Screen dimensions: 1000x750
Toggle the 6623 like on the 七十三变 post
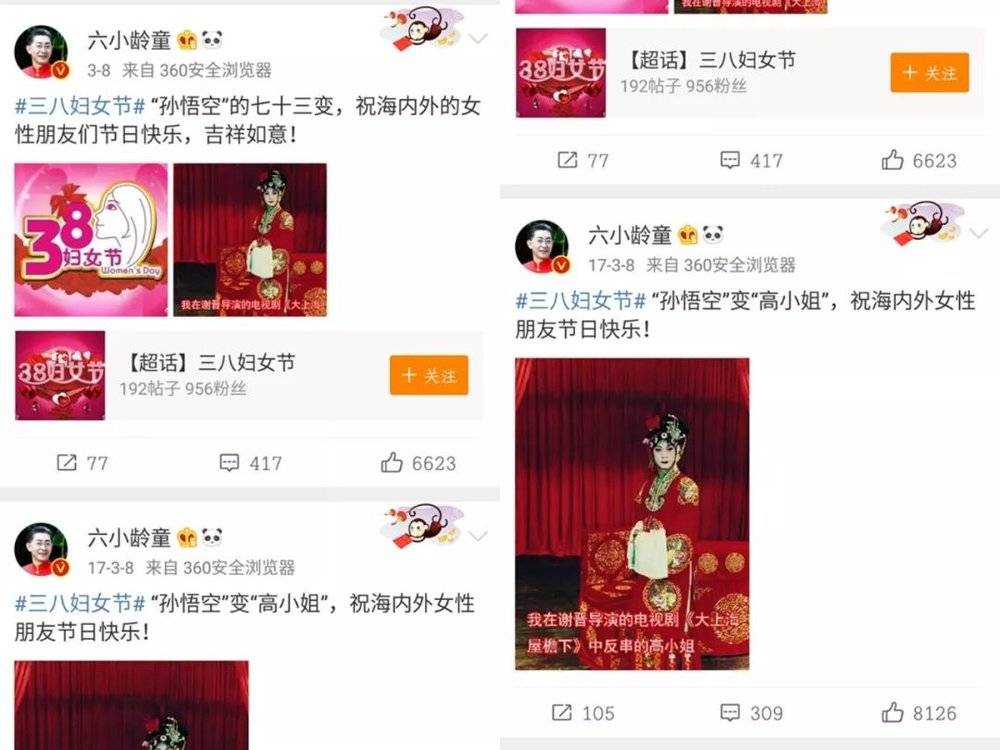(x=392, y=462)
